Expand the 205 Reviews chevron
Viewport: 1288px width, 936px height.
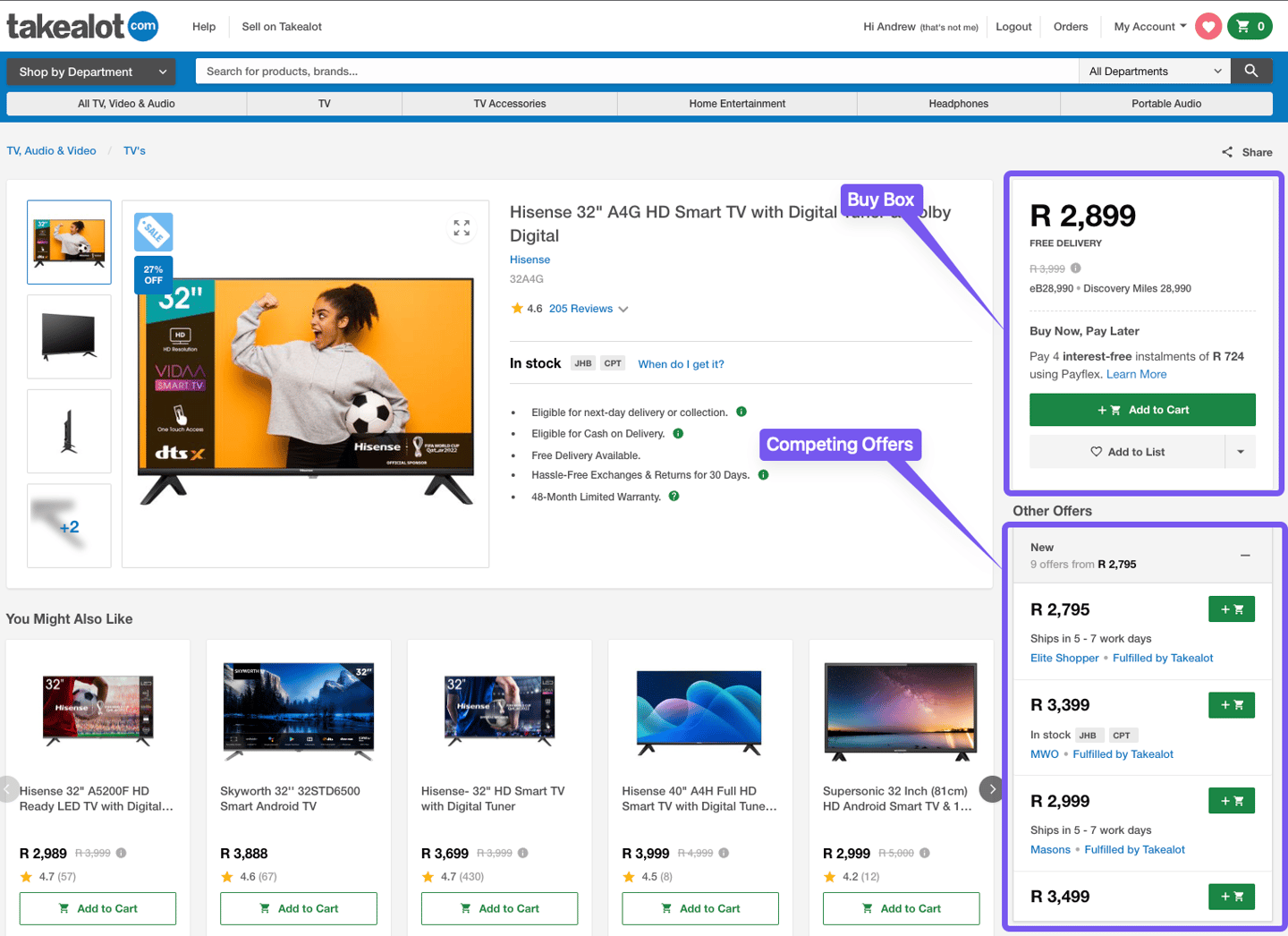point(623,308)
